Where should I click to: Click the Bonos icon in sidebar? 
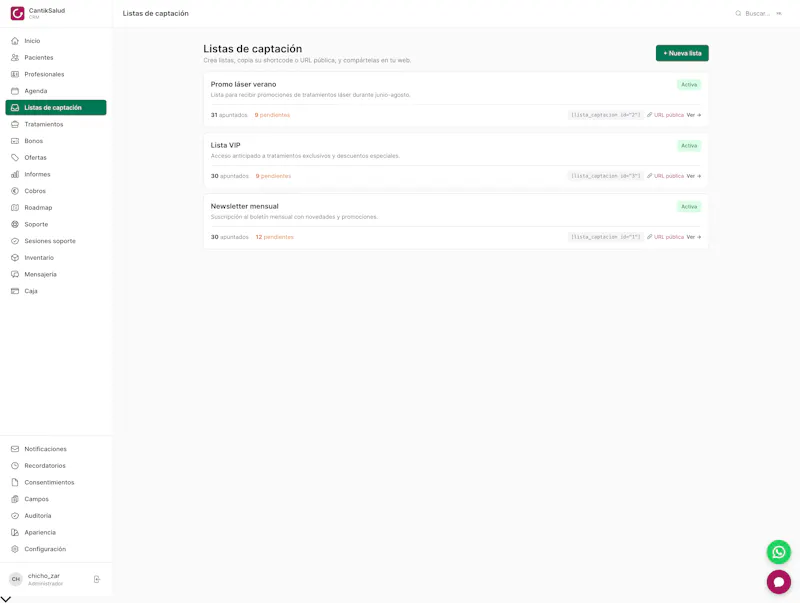coord(15,141)
